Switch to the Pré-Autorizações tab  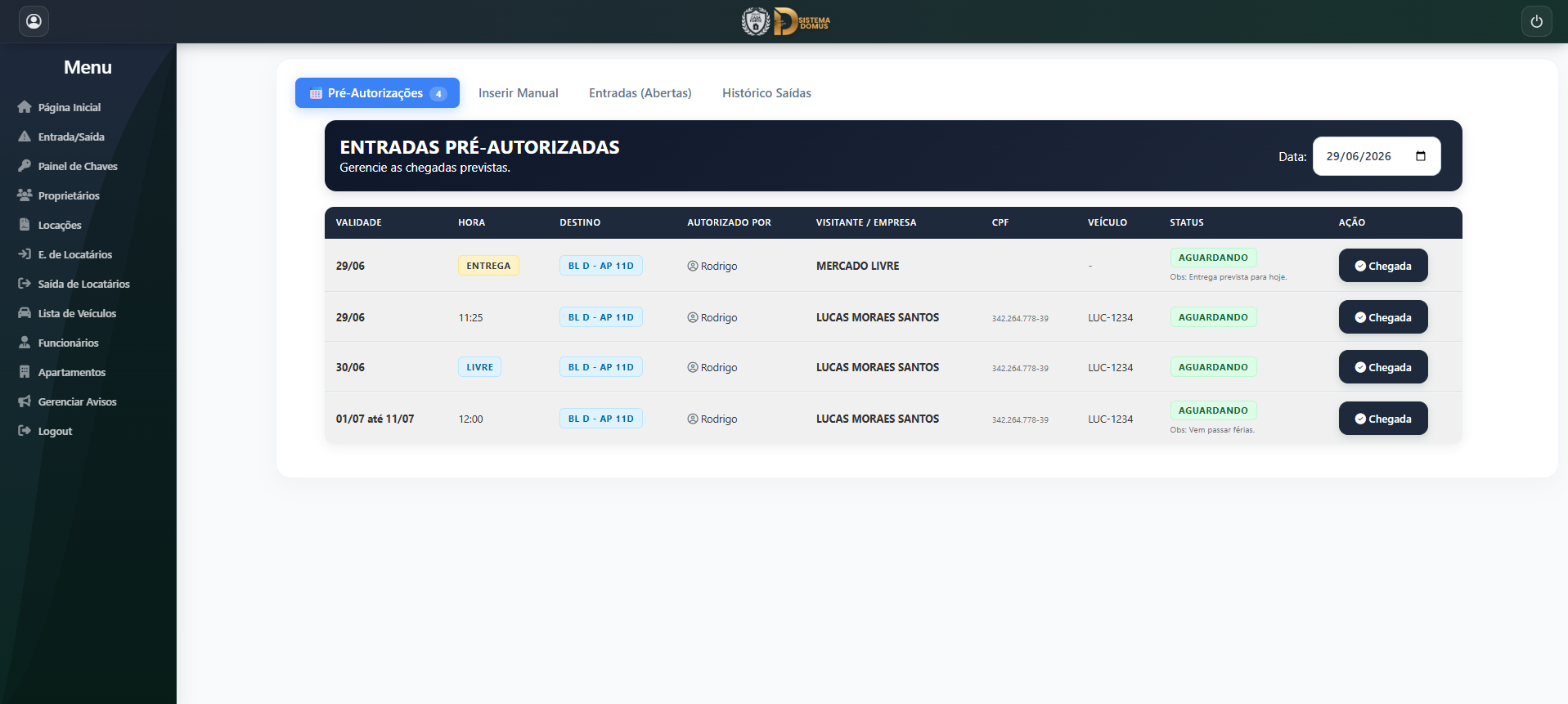tap(377, 93)
